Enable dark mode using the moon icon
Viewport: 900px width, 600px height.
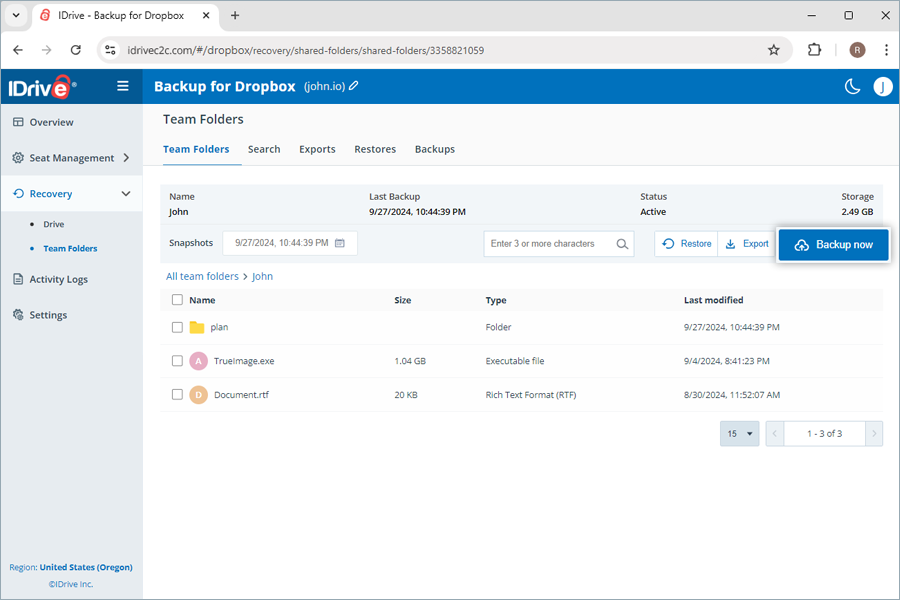click(x=852, y=87)
